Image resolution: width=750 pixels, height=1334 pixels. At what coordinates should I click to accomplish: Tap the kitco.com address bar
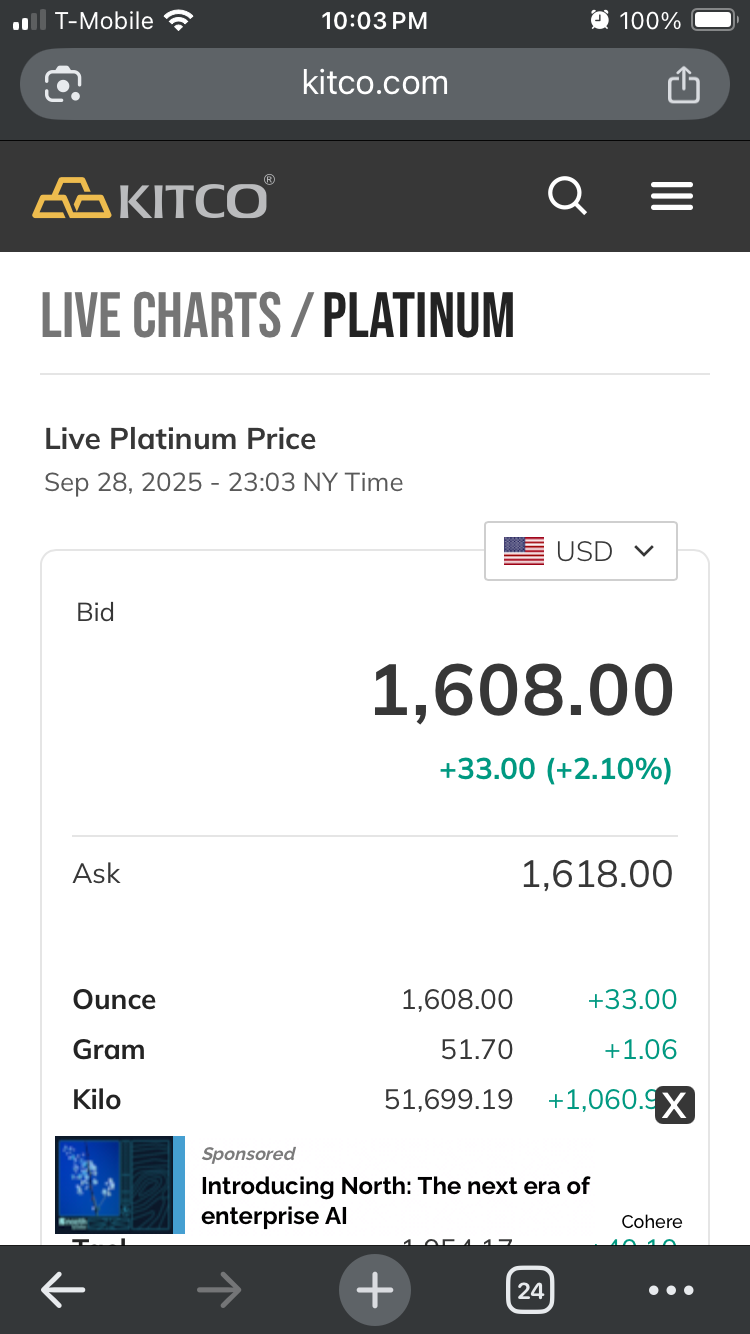(375, 84)
